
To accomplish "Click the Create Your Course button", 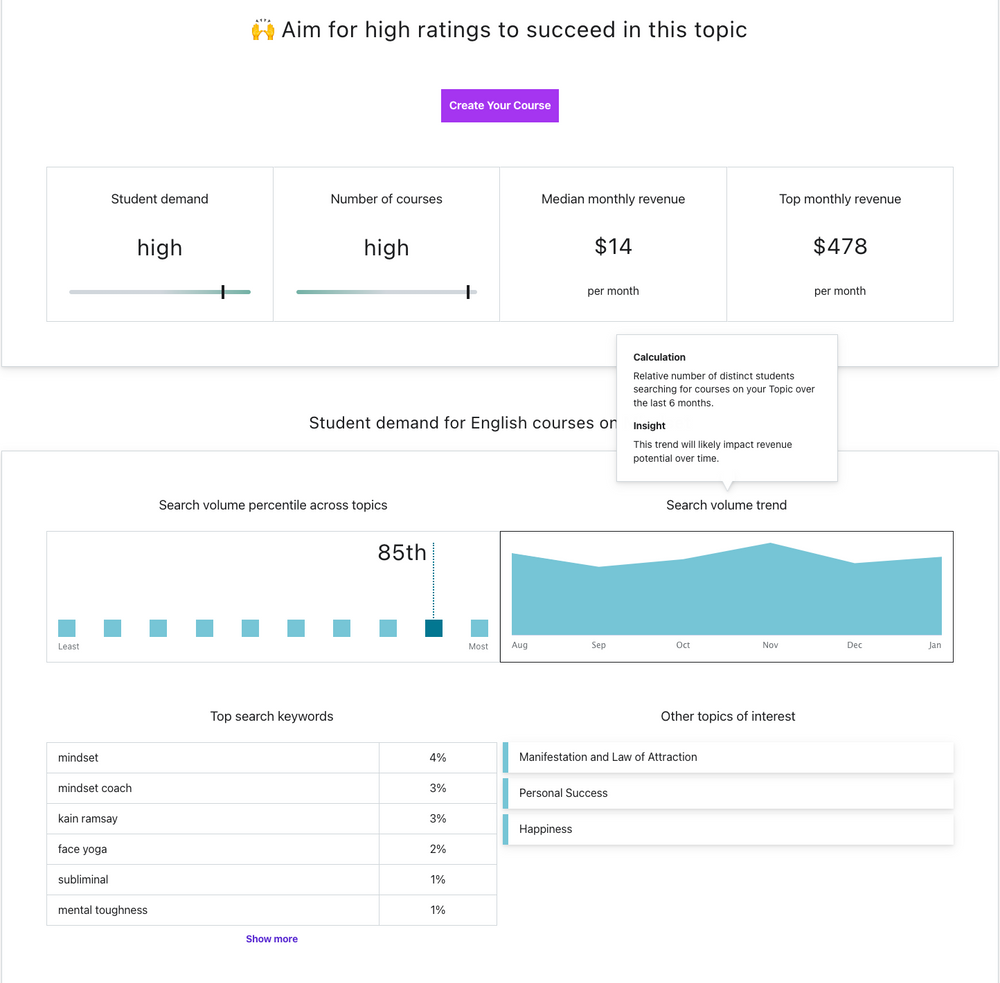I will coord(499,105).
